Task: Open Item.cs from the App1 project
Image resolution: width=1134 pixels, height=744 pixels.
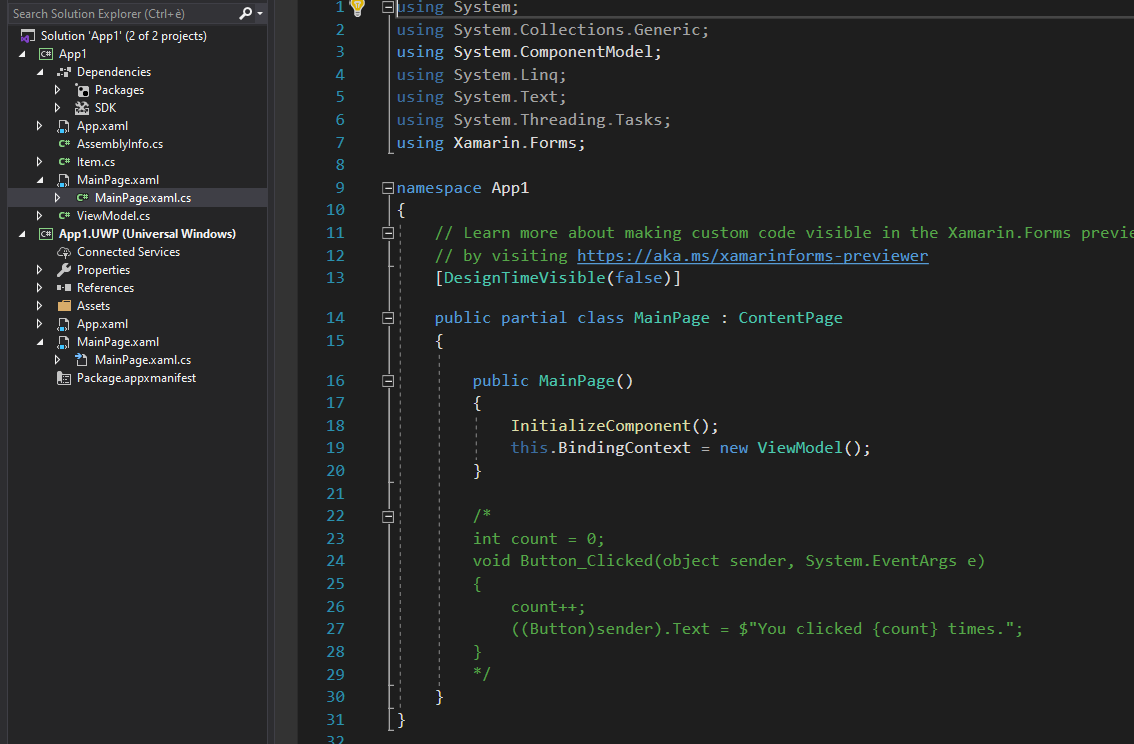Action: [x=95, y=162]
